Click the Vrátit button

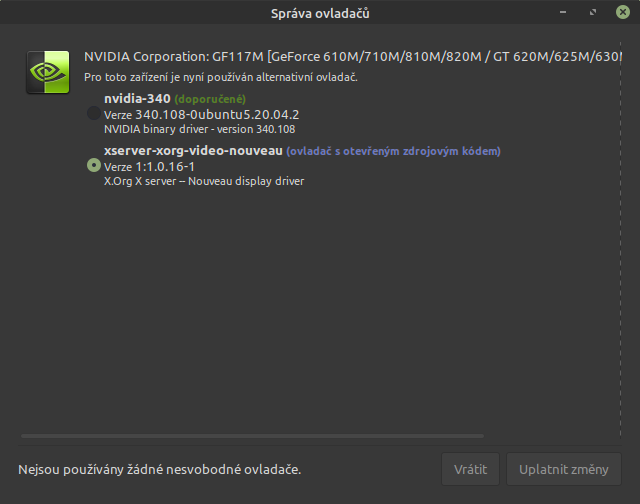tap(470, 469)
